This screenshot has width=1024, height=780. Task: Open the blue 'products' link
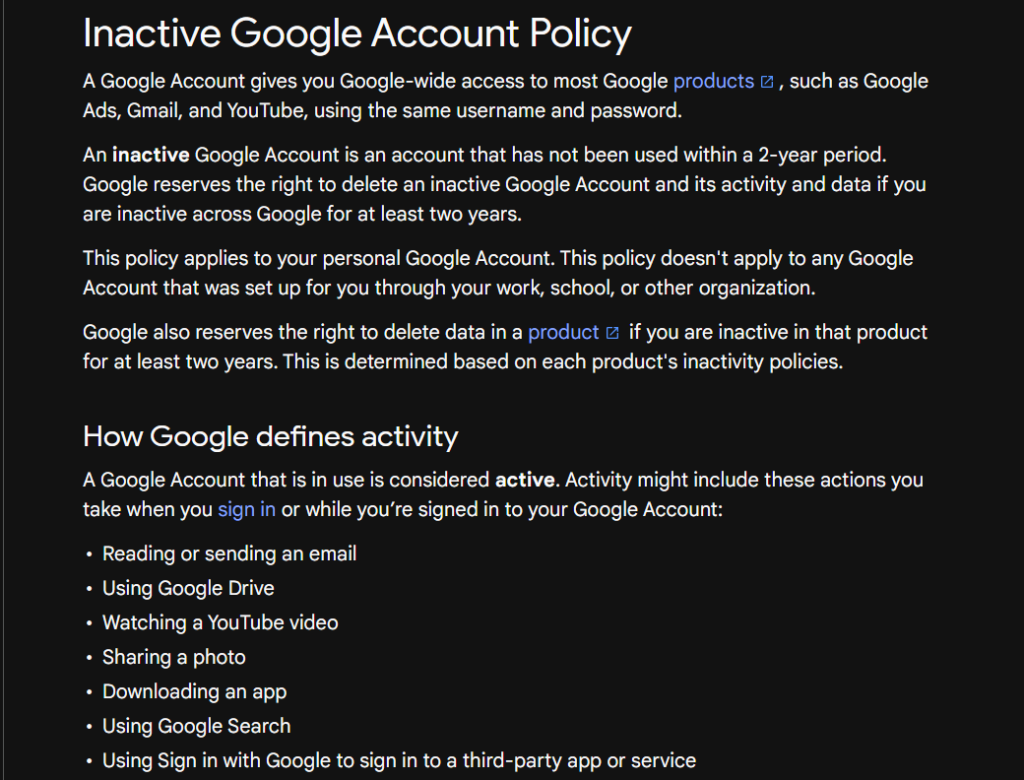click(713, 82)
